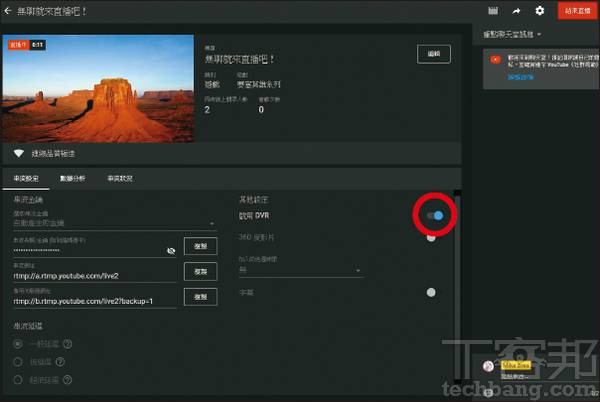Open settings with the gear icon
600x402 pixels.
click(540, 11)
